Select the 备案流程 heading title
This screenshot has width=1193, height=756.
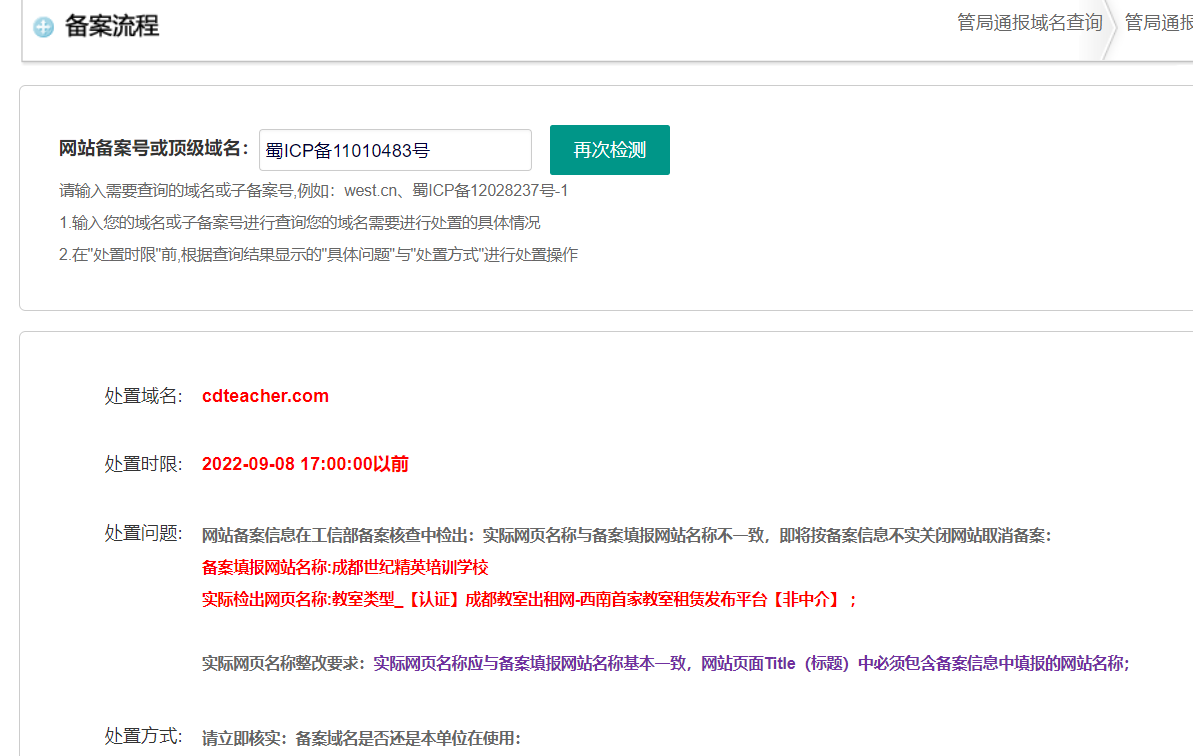click(x=111, y=26)
